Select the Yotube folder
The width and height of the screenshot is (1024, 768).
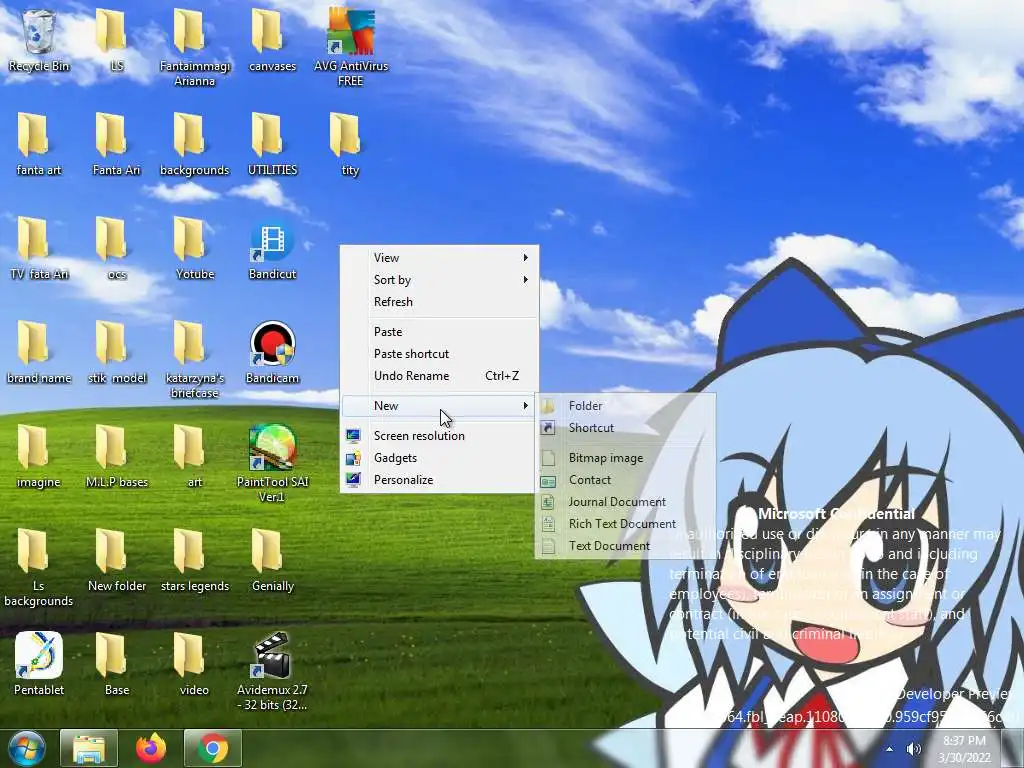195,248
